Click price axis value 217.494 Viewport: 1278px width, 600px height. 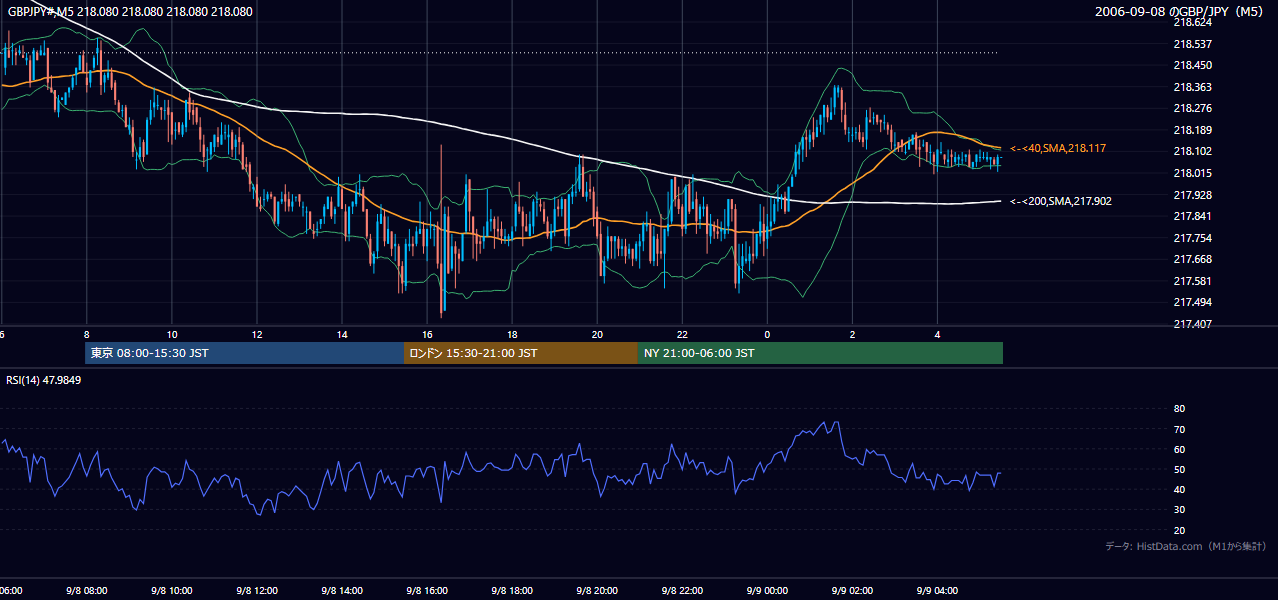(1192, 302)
